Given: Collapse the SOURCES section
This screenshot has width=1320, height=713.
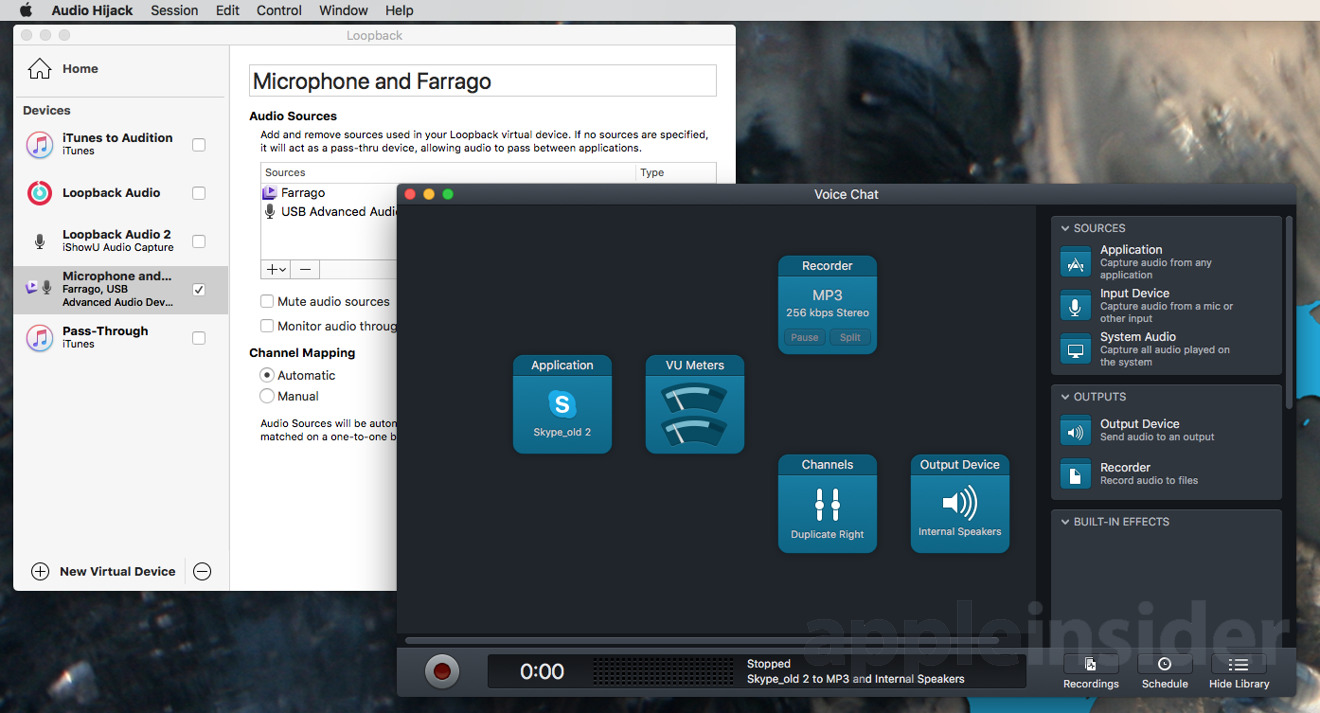Looking at the screenshot, I should click(x=1066, y=228).
